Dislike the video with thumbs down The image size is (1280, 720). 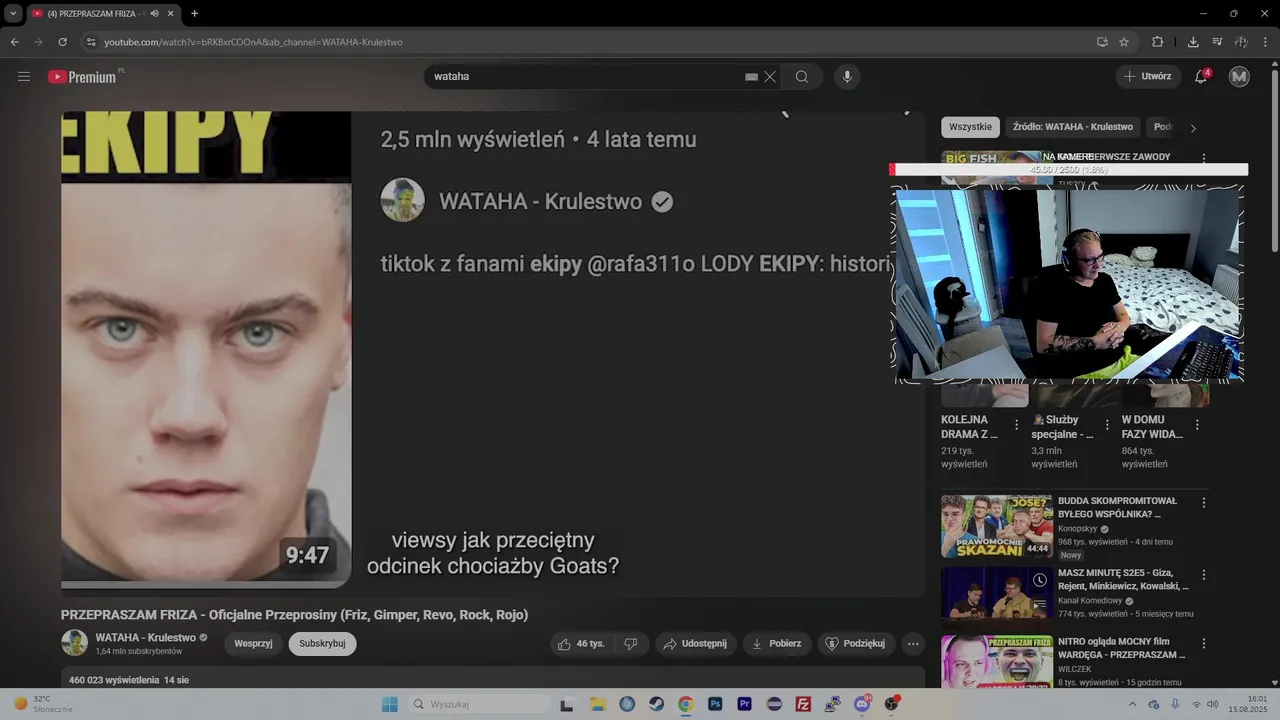point(631,643)
